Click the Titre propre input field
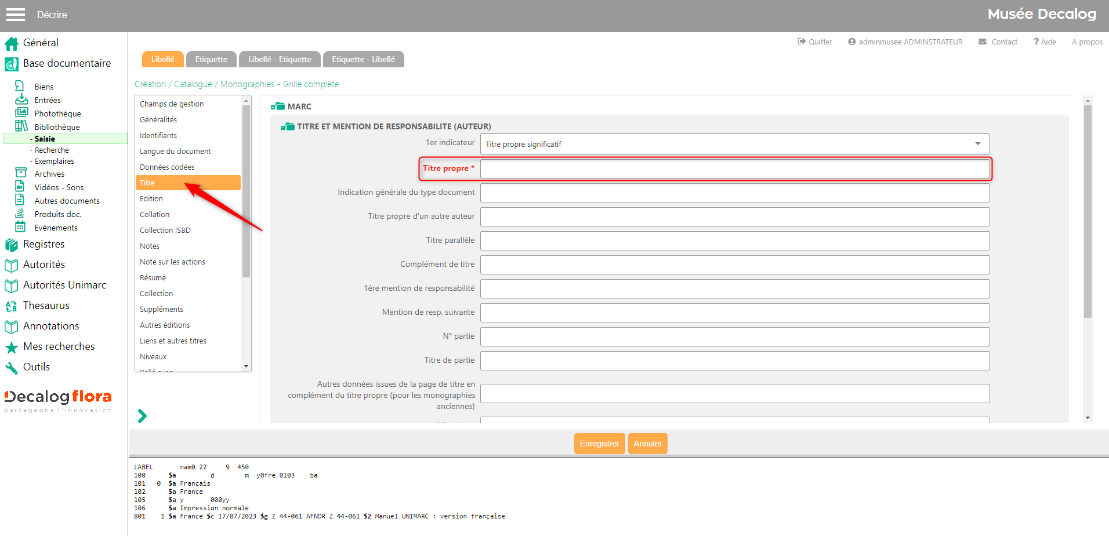The image size is (1109, 536). tap(735, 169)
